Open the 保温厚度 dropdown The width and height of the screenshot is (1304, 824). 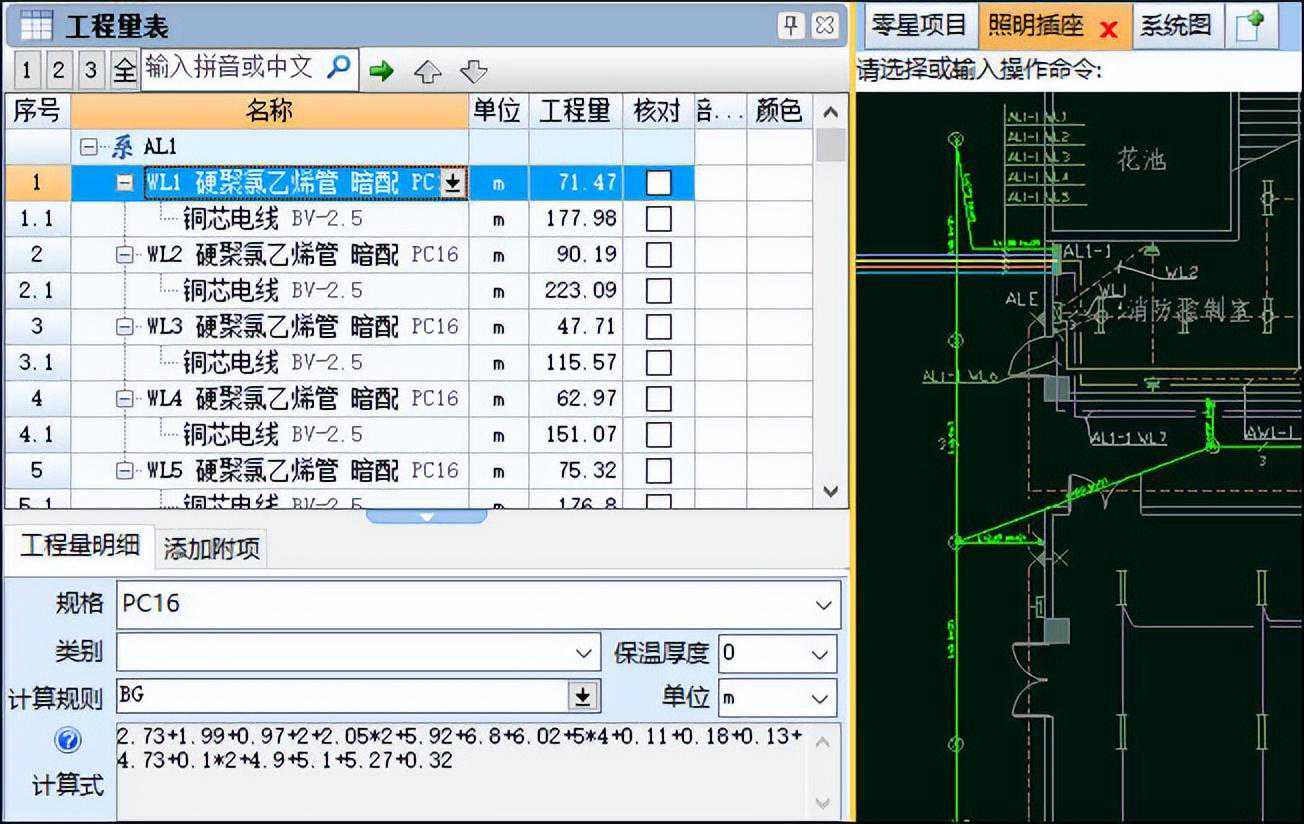(x=820, y=655)
